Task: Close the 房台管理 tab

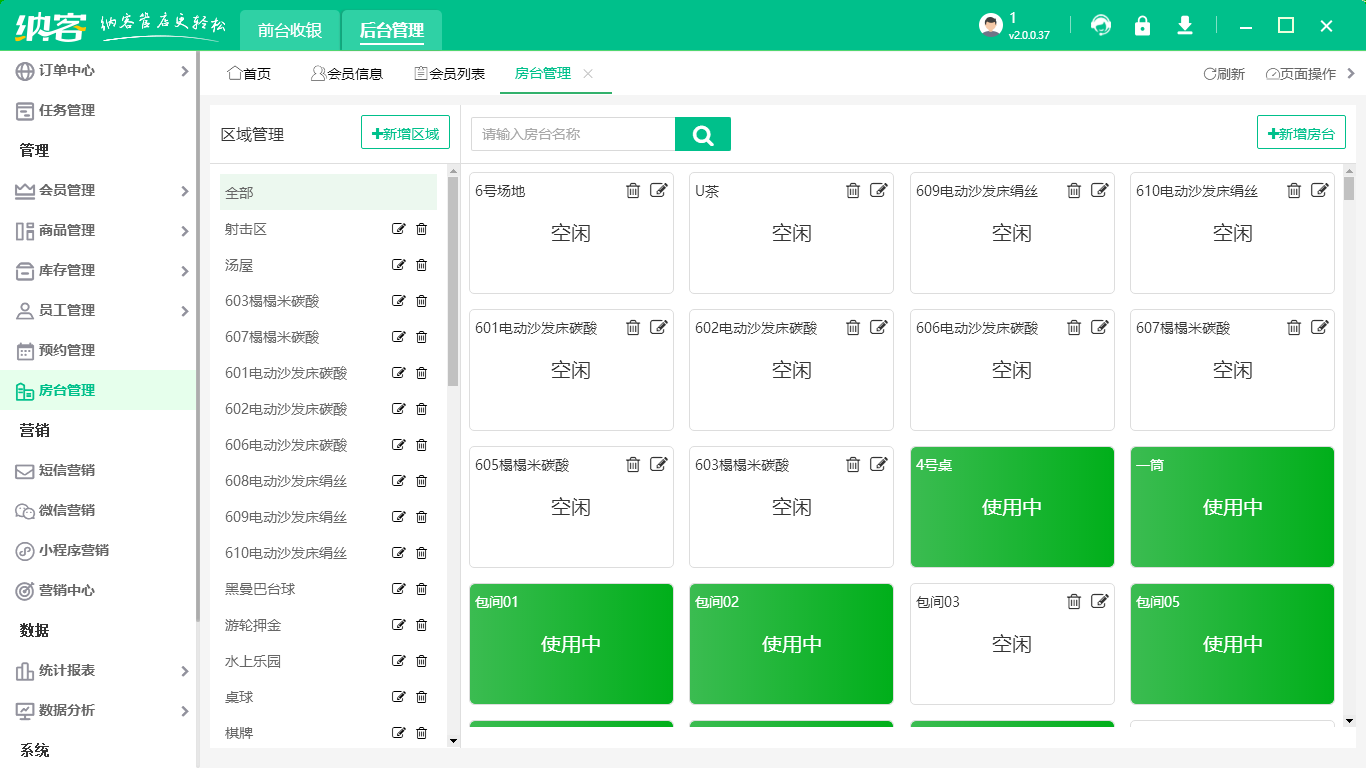Action: pos(588,74)
